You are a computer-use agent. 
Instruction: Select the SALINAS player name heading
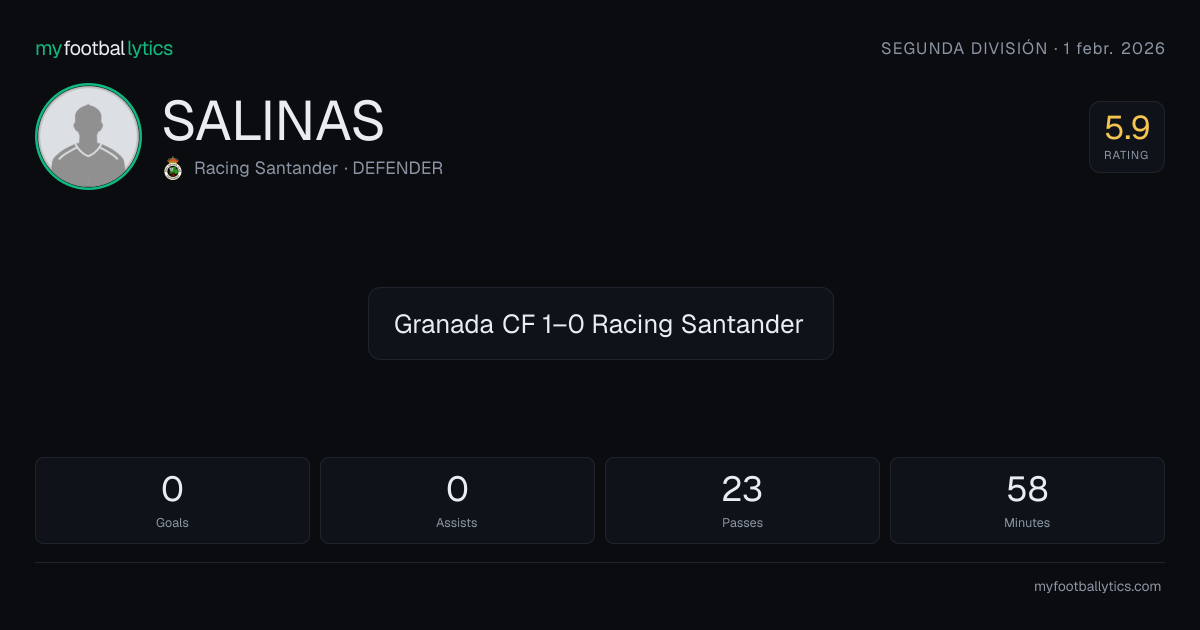pyautogui.click(x=273, y=121)
